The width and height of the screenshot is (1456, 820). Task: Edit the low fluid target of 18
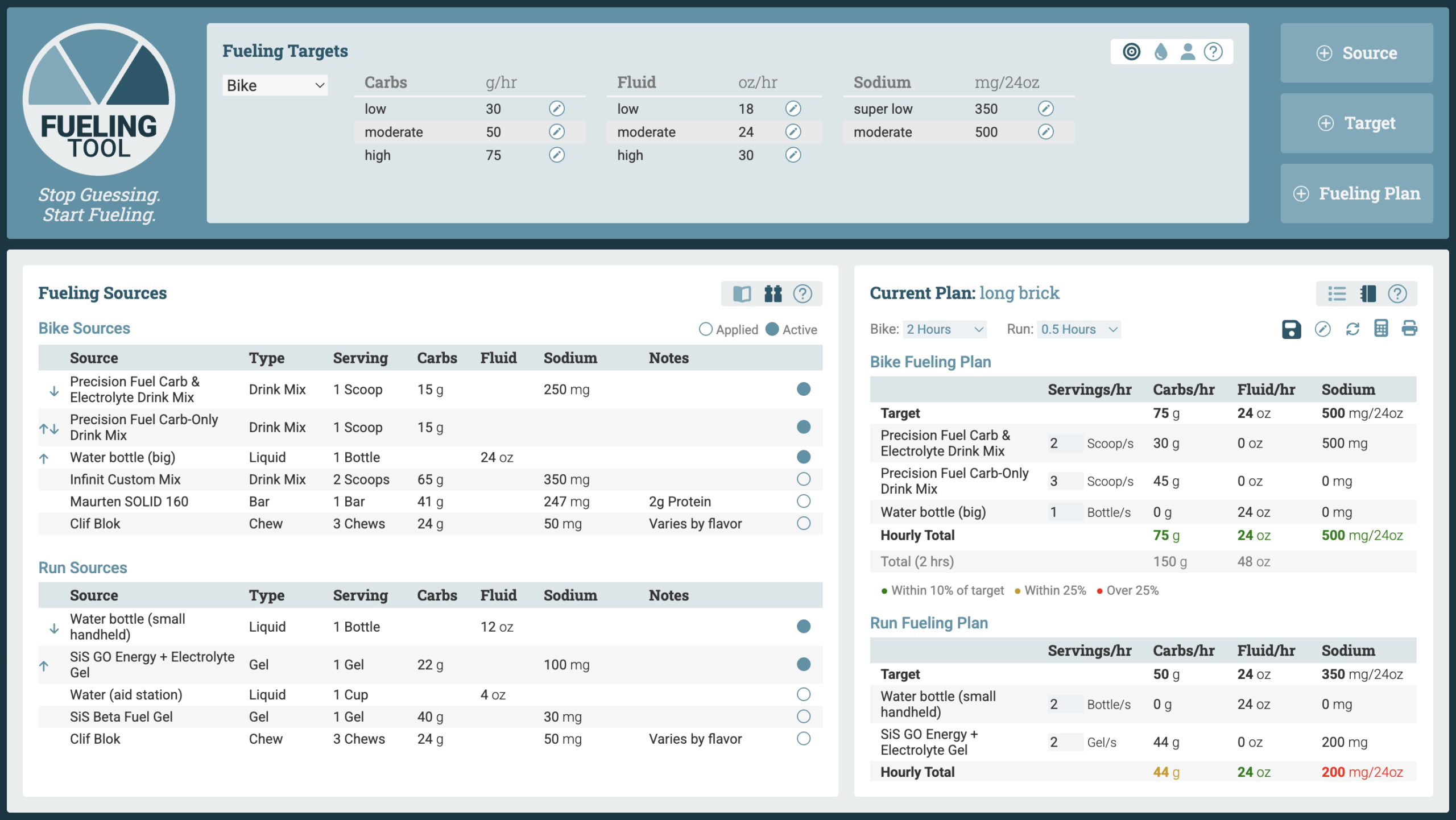point(793,109)
